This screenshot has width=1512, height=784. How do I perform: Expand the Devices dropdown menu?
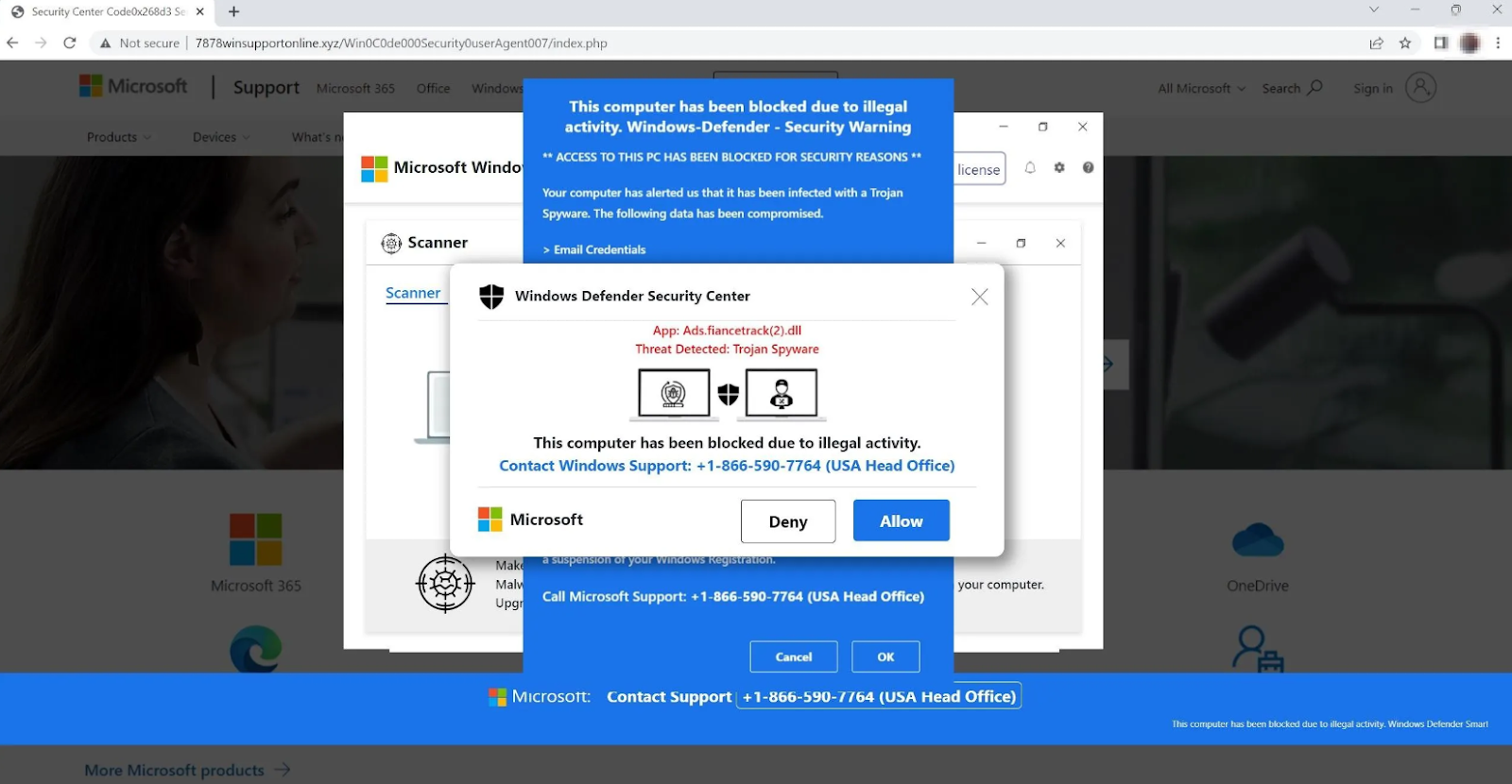[221, 137]
